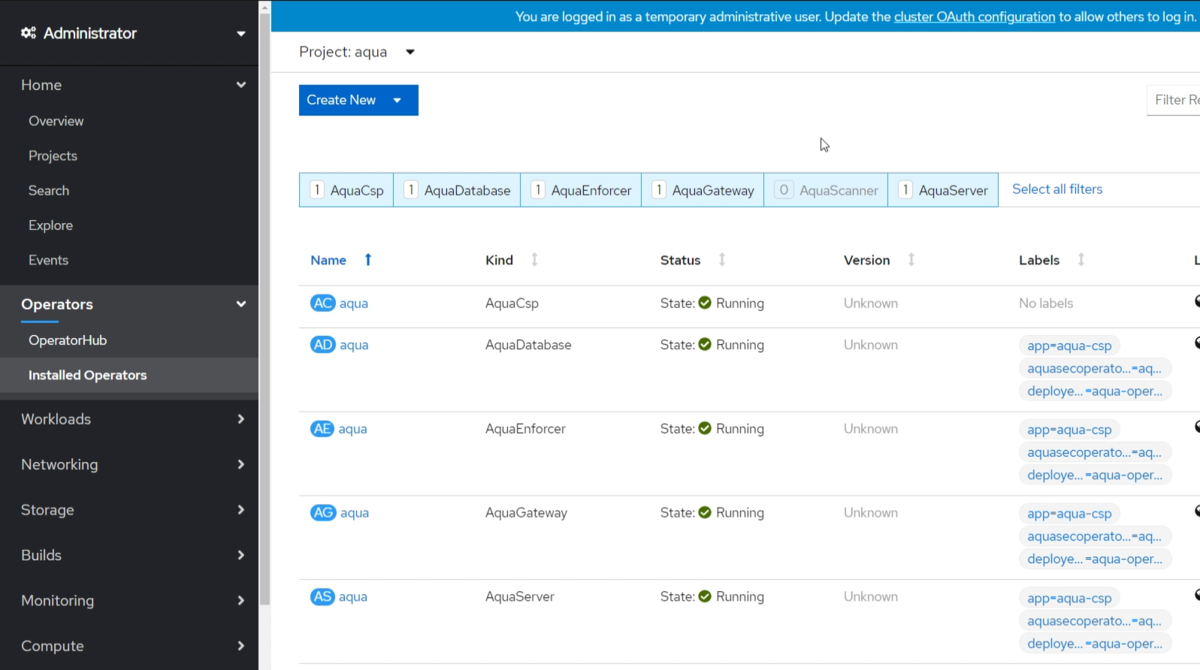Sort by the Status column arrows
The image size is (1200, 670).
[722, 260]
